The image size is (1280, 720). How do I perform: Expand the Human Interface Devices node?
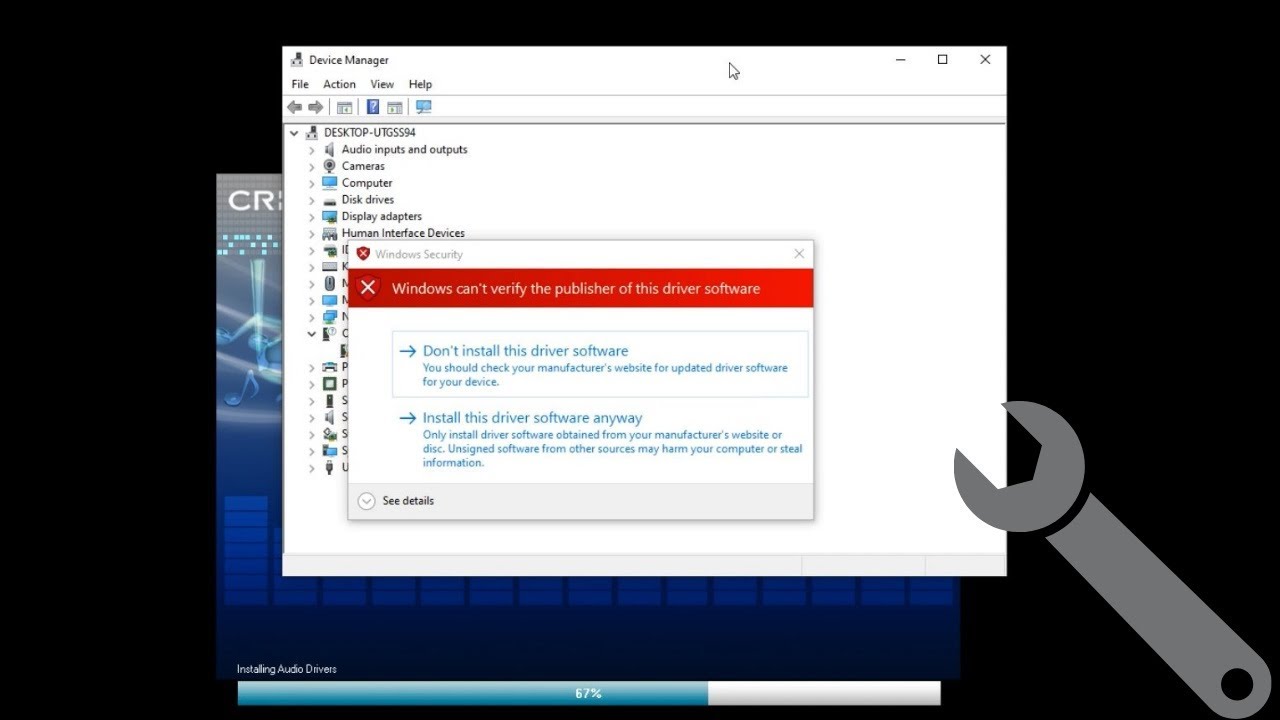pos(311,234)
